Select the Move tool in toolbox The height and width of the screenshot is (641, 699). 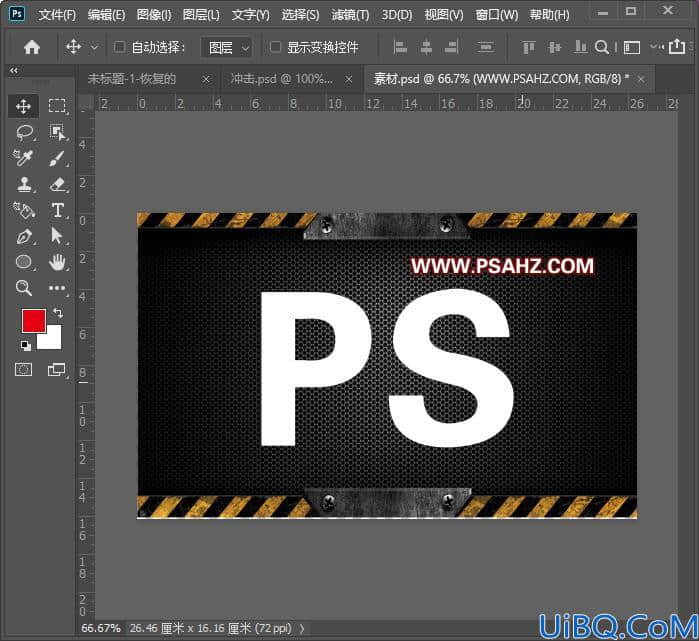tap(23, 106)
